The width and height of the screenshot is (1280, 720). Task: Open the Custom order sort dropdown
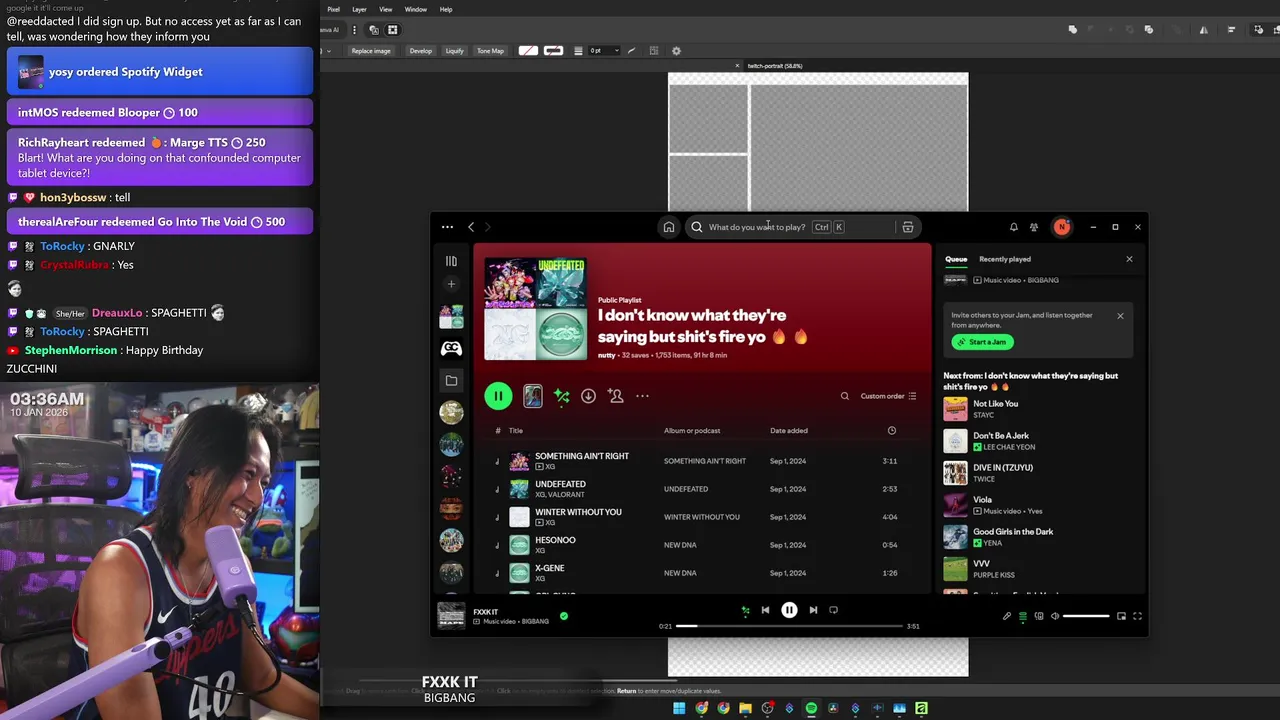click(888, 396)
